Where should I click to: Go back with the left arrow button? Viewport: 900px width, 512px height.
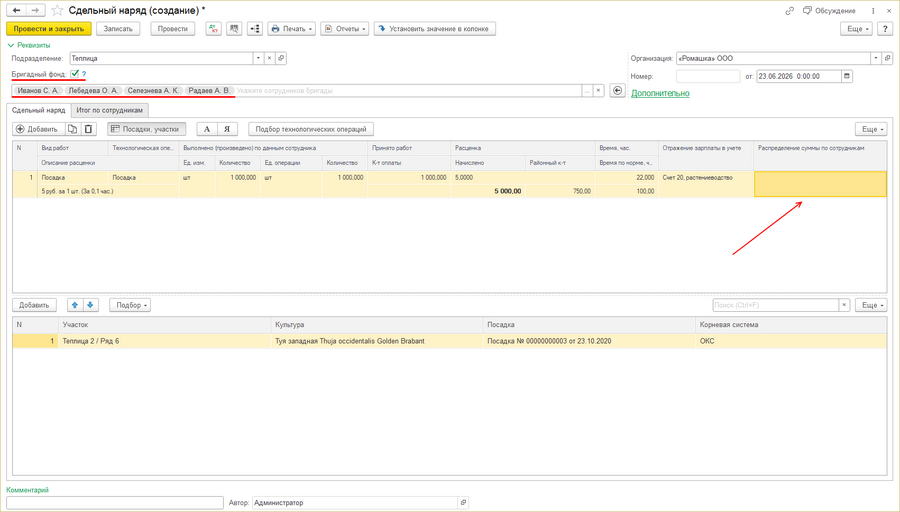[17, 10]
